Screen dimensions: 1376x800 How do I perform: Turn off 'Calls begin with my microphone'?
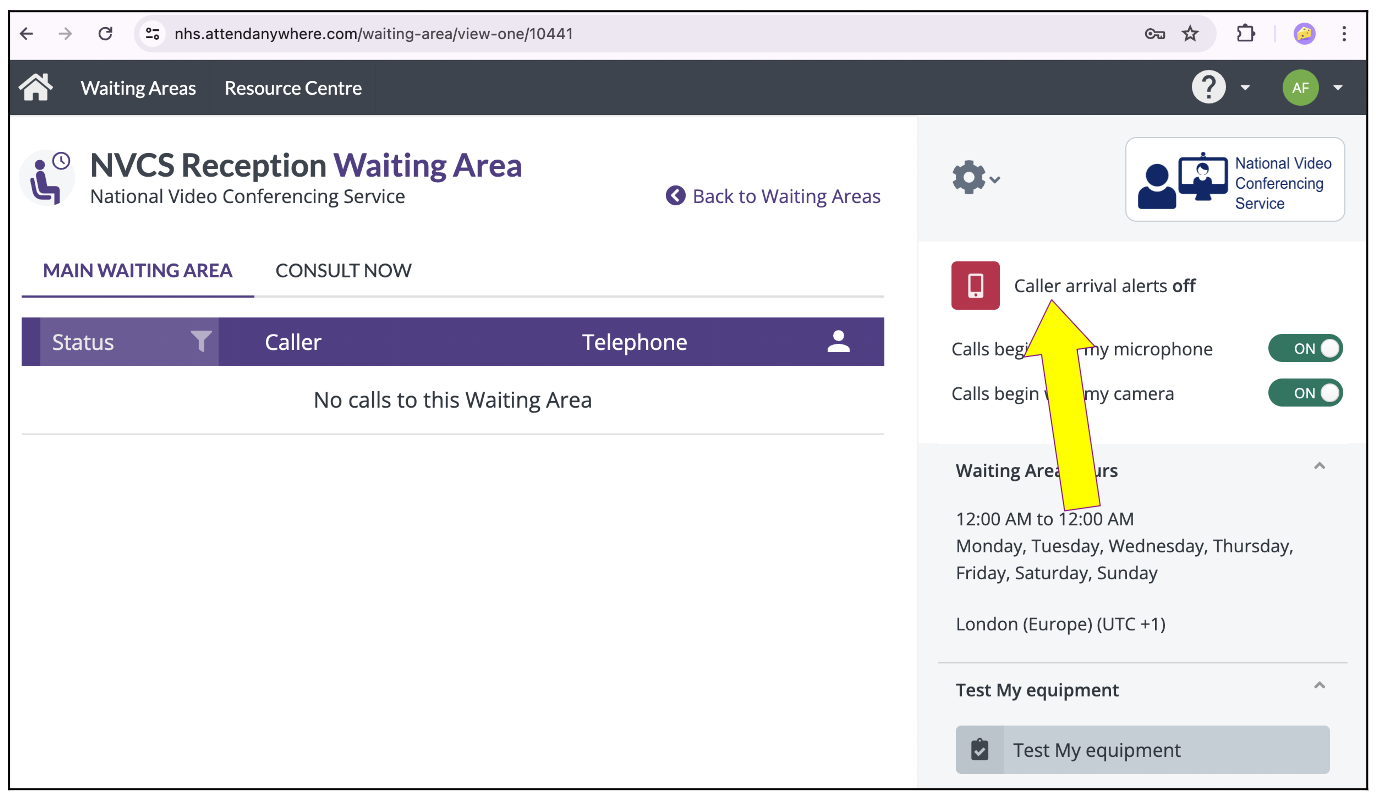coord(1305,348)
